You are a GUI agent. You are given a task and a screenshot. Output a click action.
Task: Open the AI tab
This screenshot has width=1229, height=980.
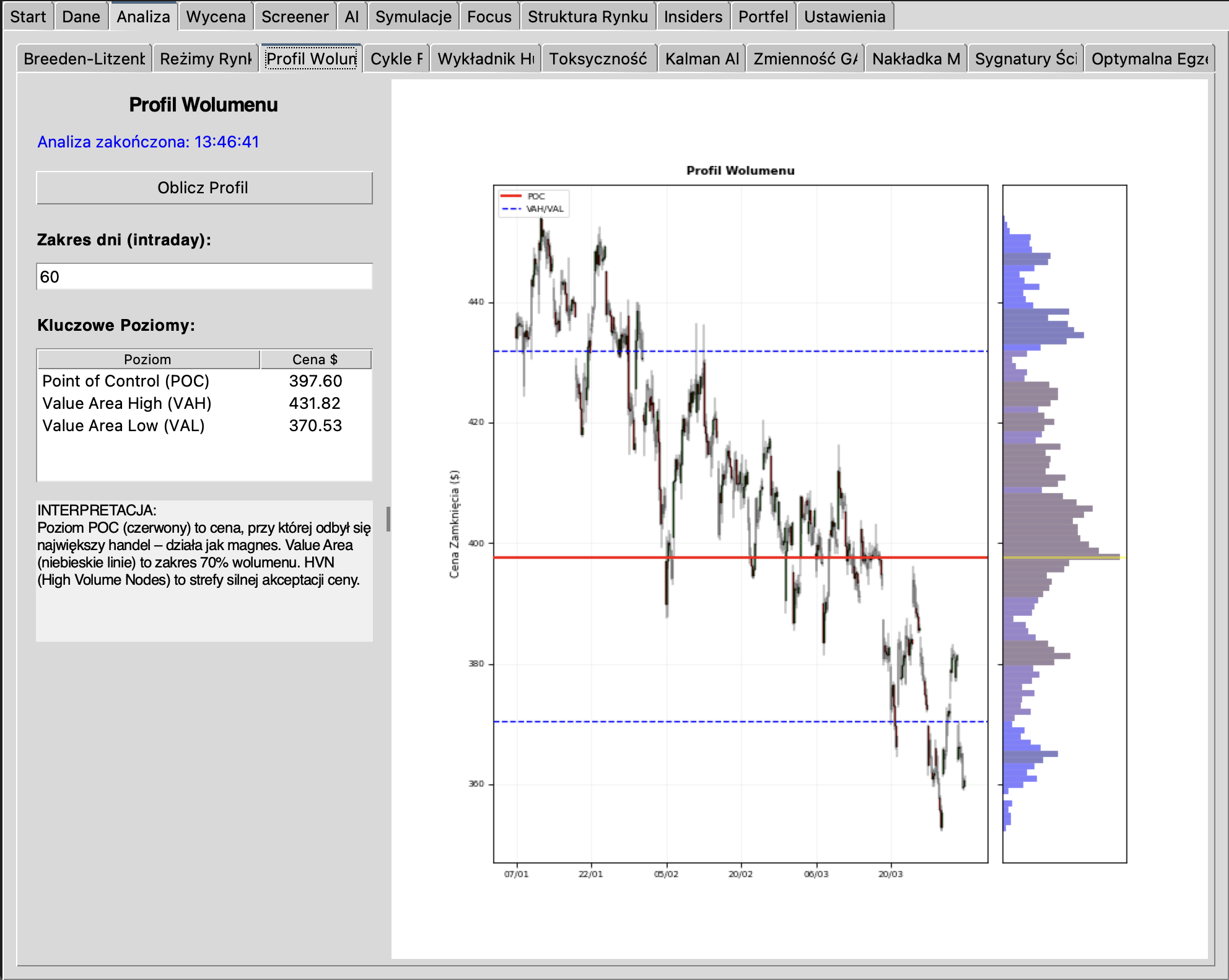tap(352, 17)
